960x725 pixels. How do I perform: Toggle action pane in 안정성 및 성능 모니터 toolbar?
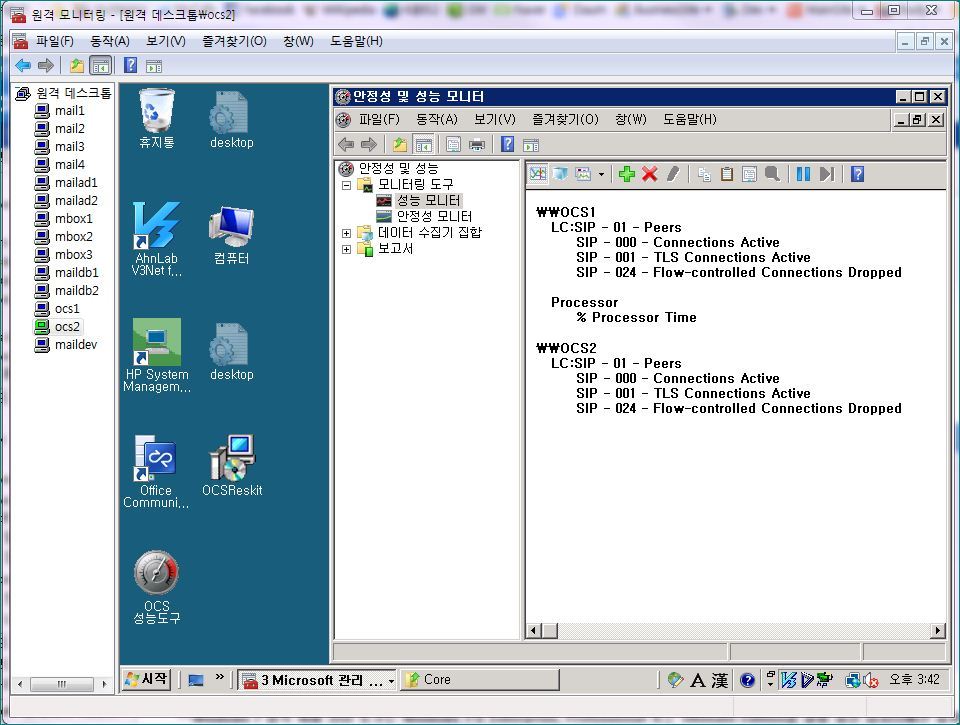coord(531,145)
